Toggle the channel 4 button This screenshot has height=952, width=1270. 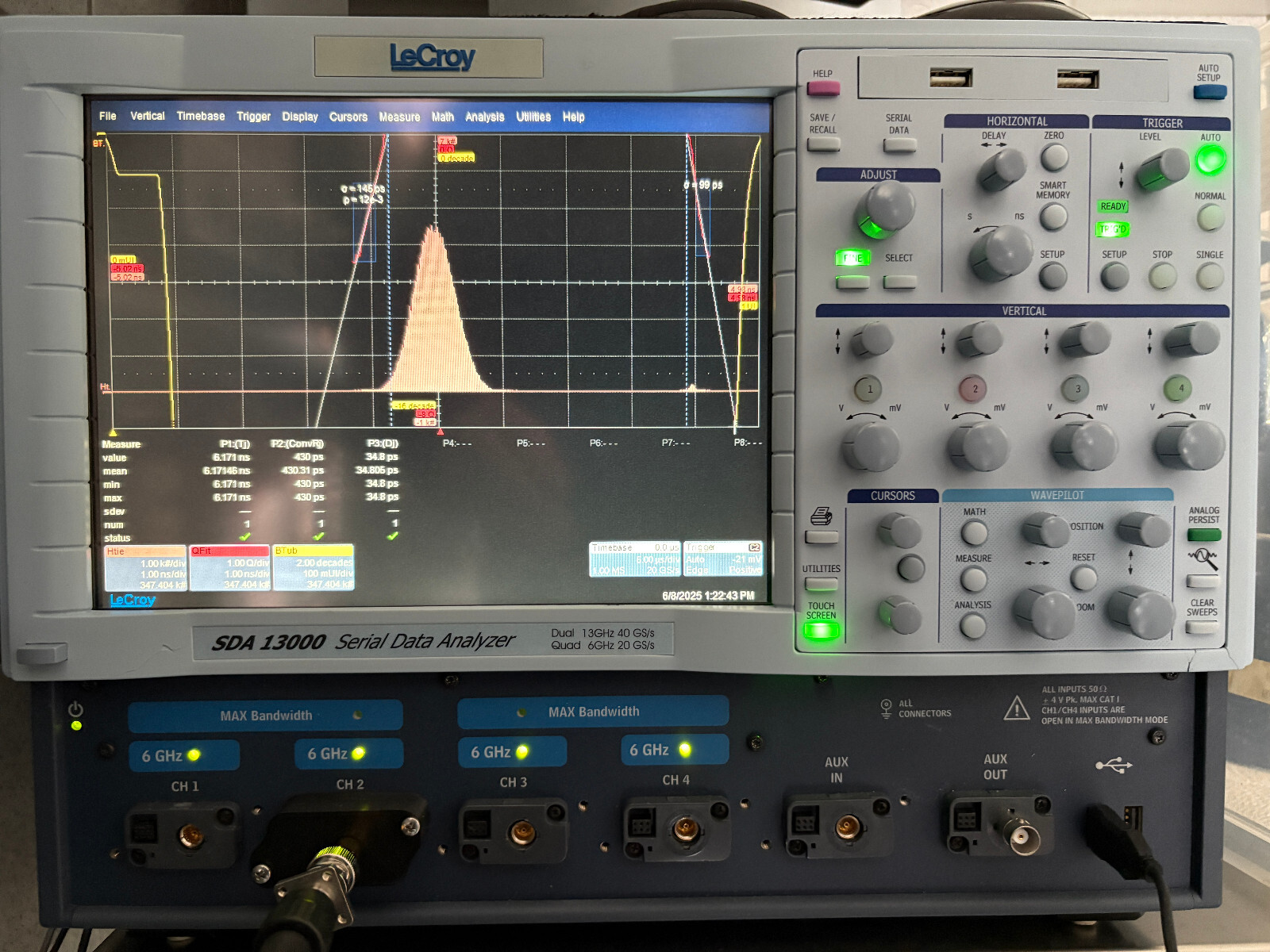(x=1179, y=388)
